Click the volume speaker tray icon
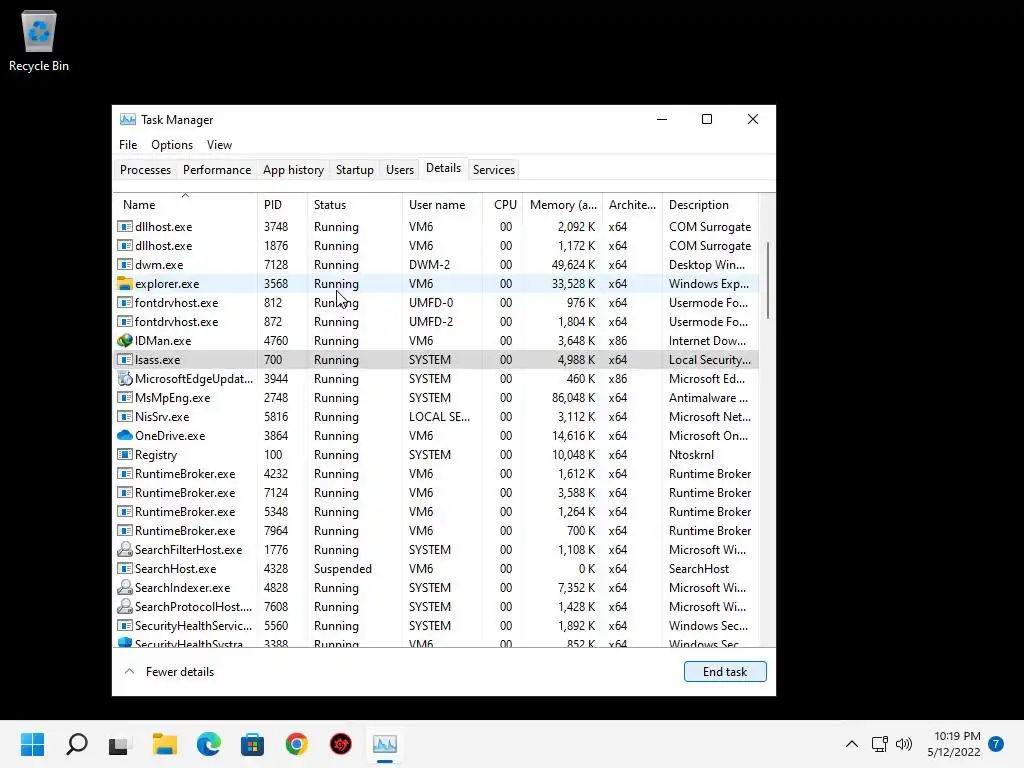The height and width of the screenshot is (768, 1024). click(x=904, y=744)
